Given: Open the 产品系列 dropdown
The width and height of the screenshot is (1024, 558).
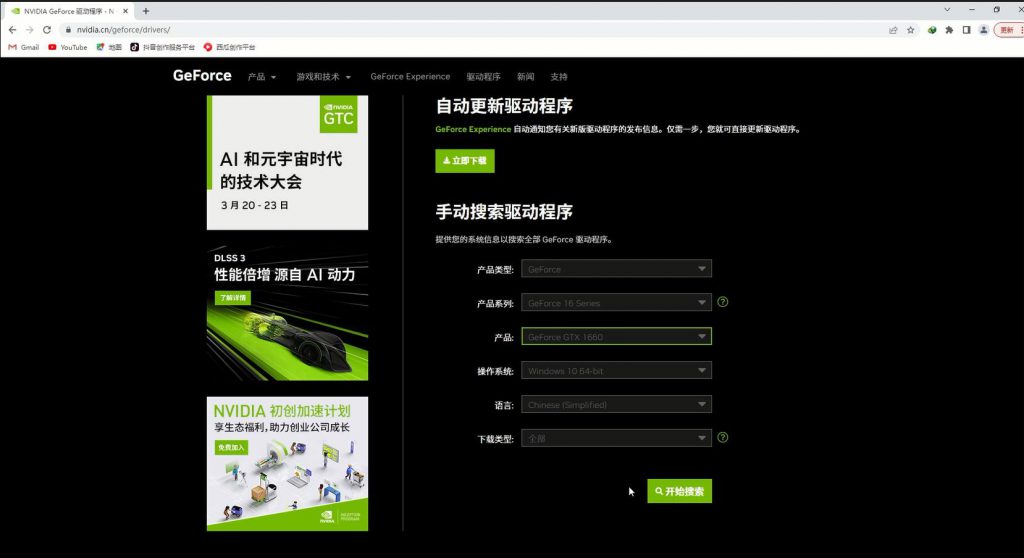Looking at the screenshot, I should 616,303.
